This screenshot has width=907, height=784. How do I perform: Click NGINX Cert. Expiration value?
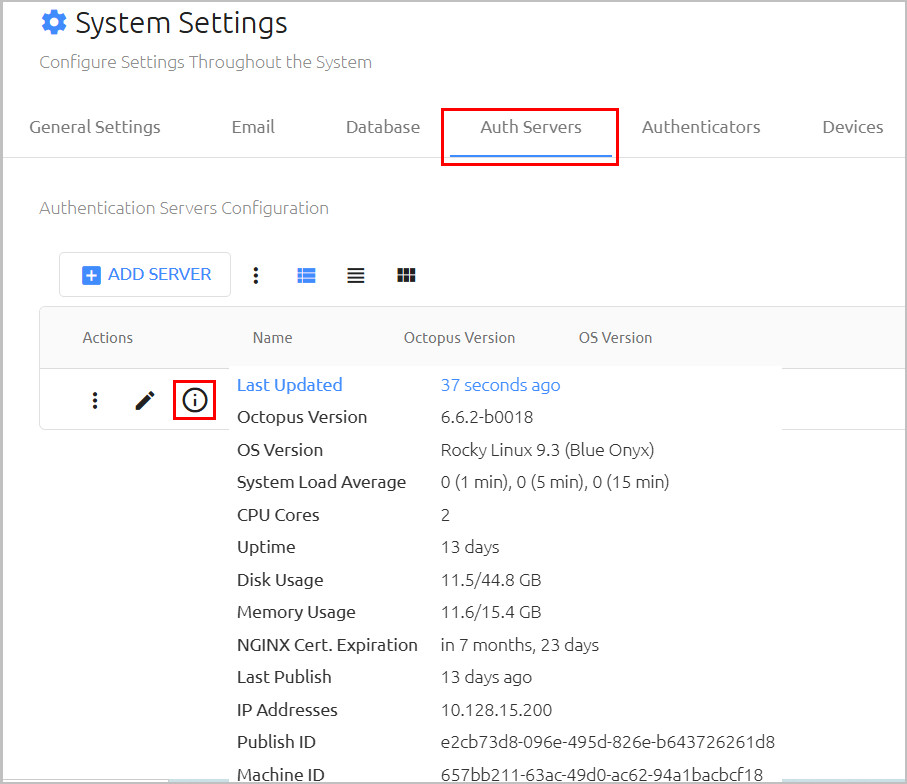pos(519,645)
